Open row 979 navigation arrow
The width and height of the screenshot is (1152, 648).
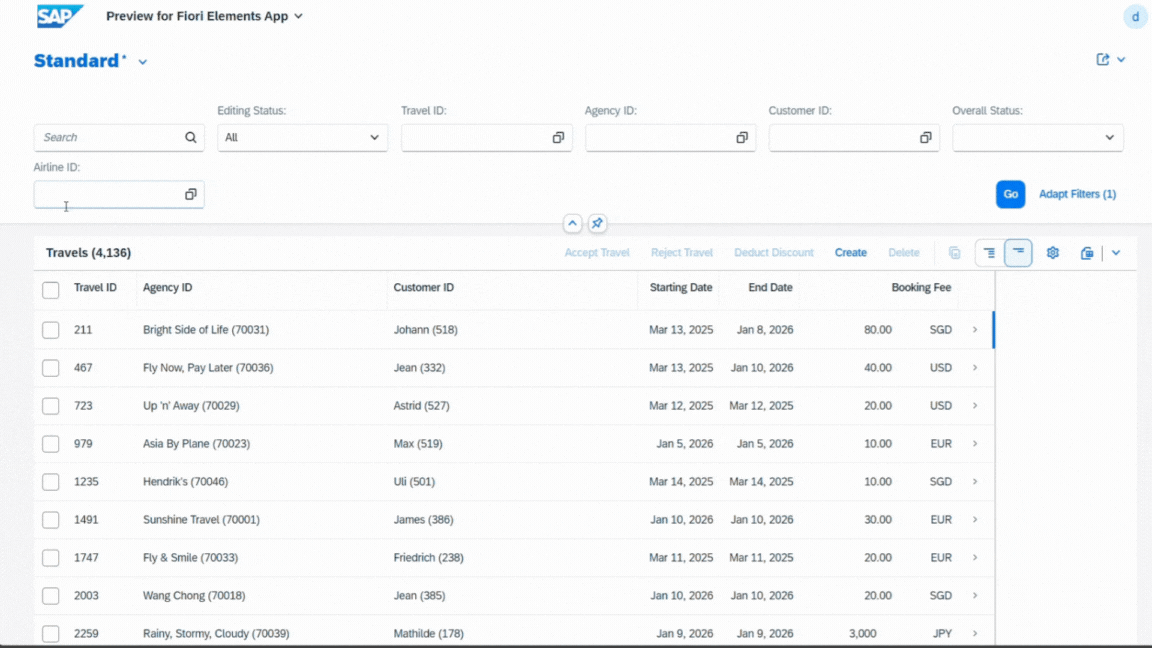pyautogui.click(x=975, y=444)
